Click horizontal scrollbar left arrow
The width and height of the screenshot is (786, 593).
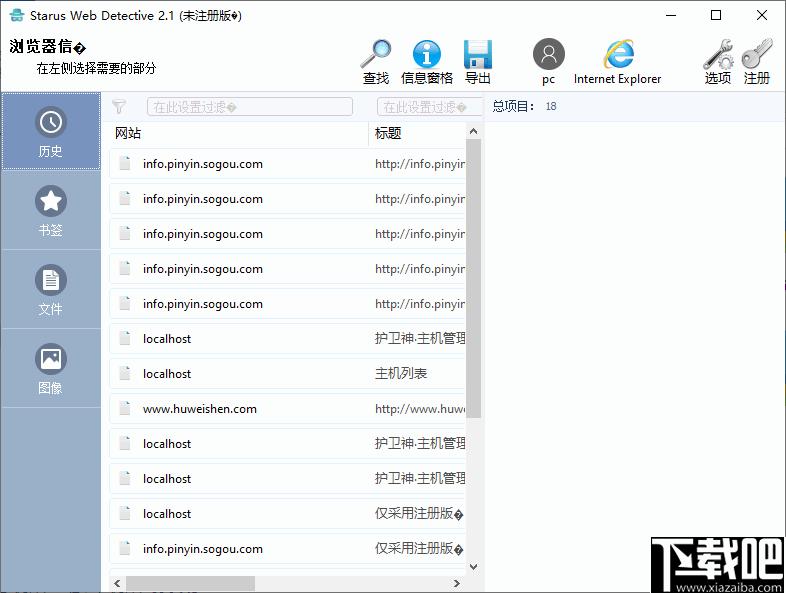click(x=117, y=583)
